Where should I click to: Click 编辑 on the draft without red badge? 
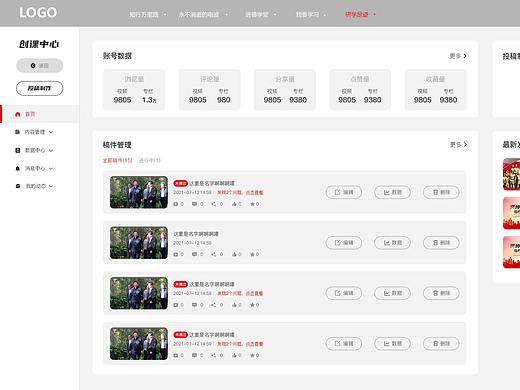[344, 243]
